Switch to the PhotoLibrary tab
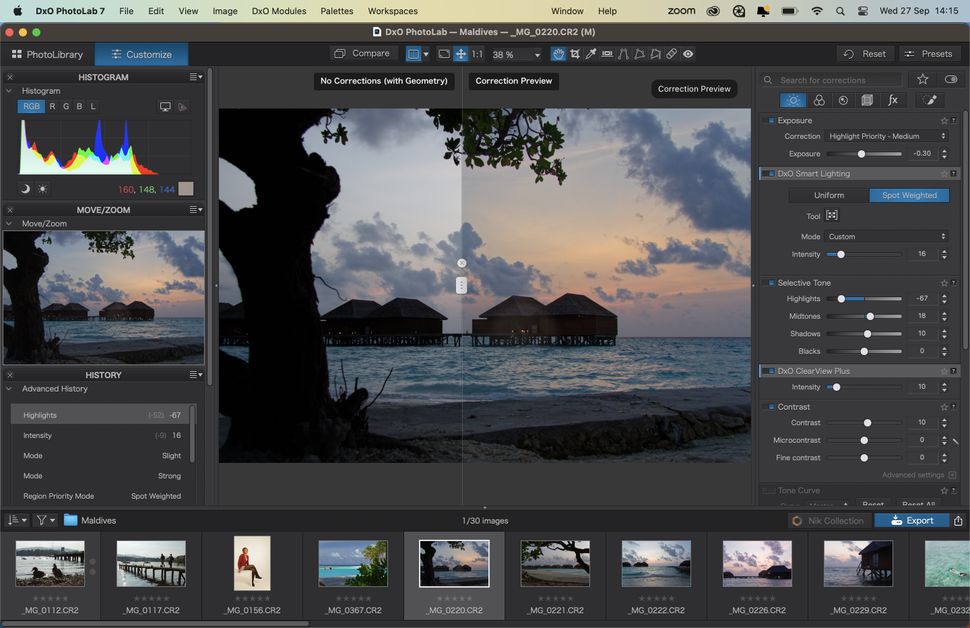The width and height of the screenshot is (970, 628). [48, 54]
